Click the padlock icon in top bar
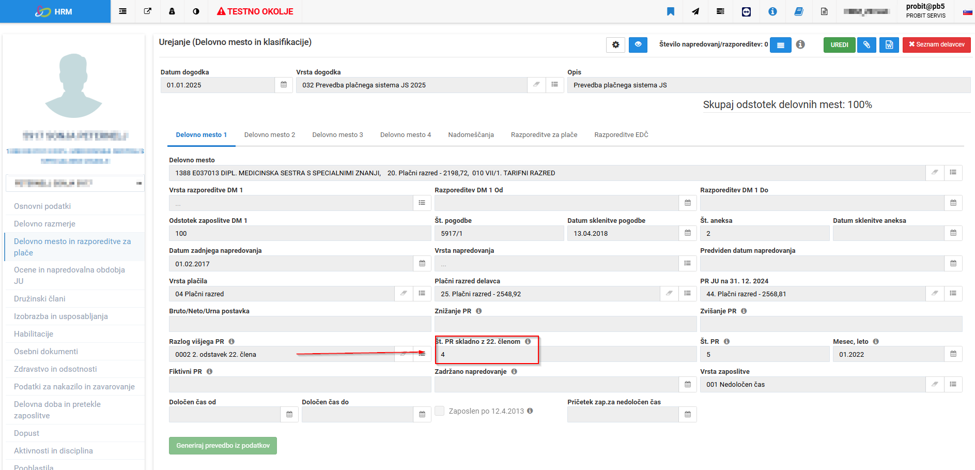 pos(172,11)
